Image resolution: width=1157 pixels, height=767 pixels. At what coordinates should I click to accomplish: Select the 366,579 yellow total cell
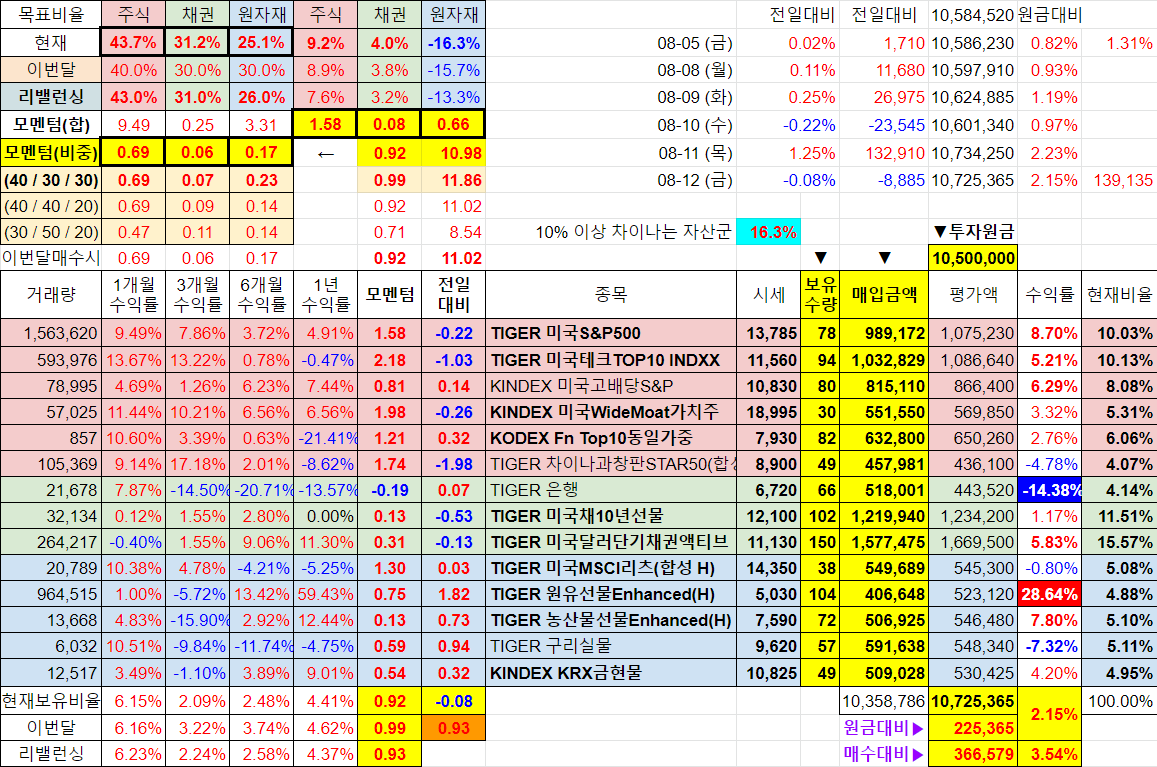[x=973, y=754]
